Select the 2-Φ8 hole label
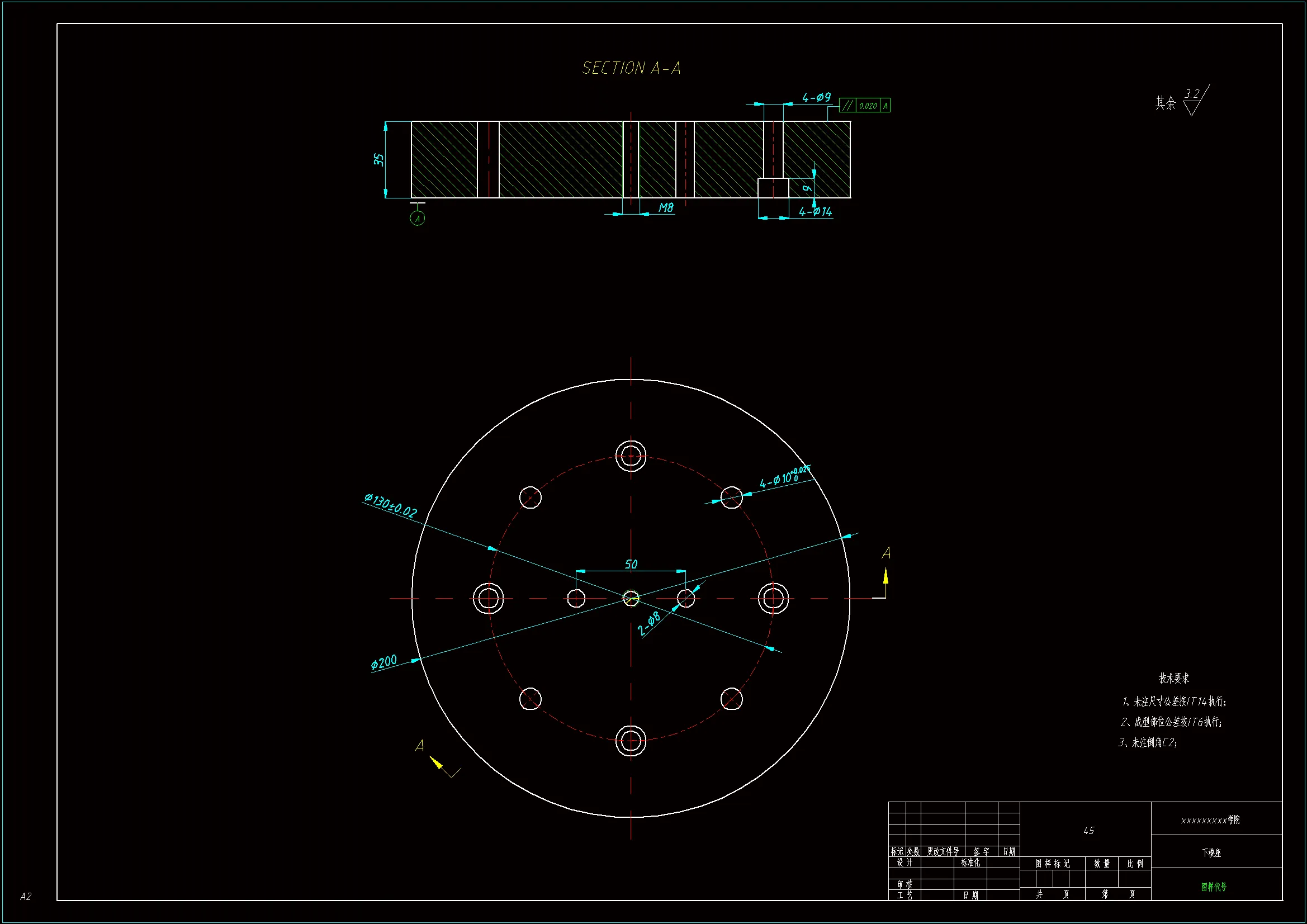The height and width of the screenshot is (924, 1307). pyautogui.click(x=650, y=623)
